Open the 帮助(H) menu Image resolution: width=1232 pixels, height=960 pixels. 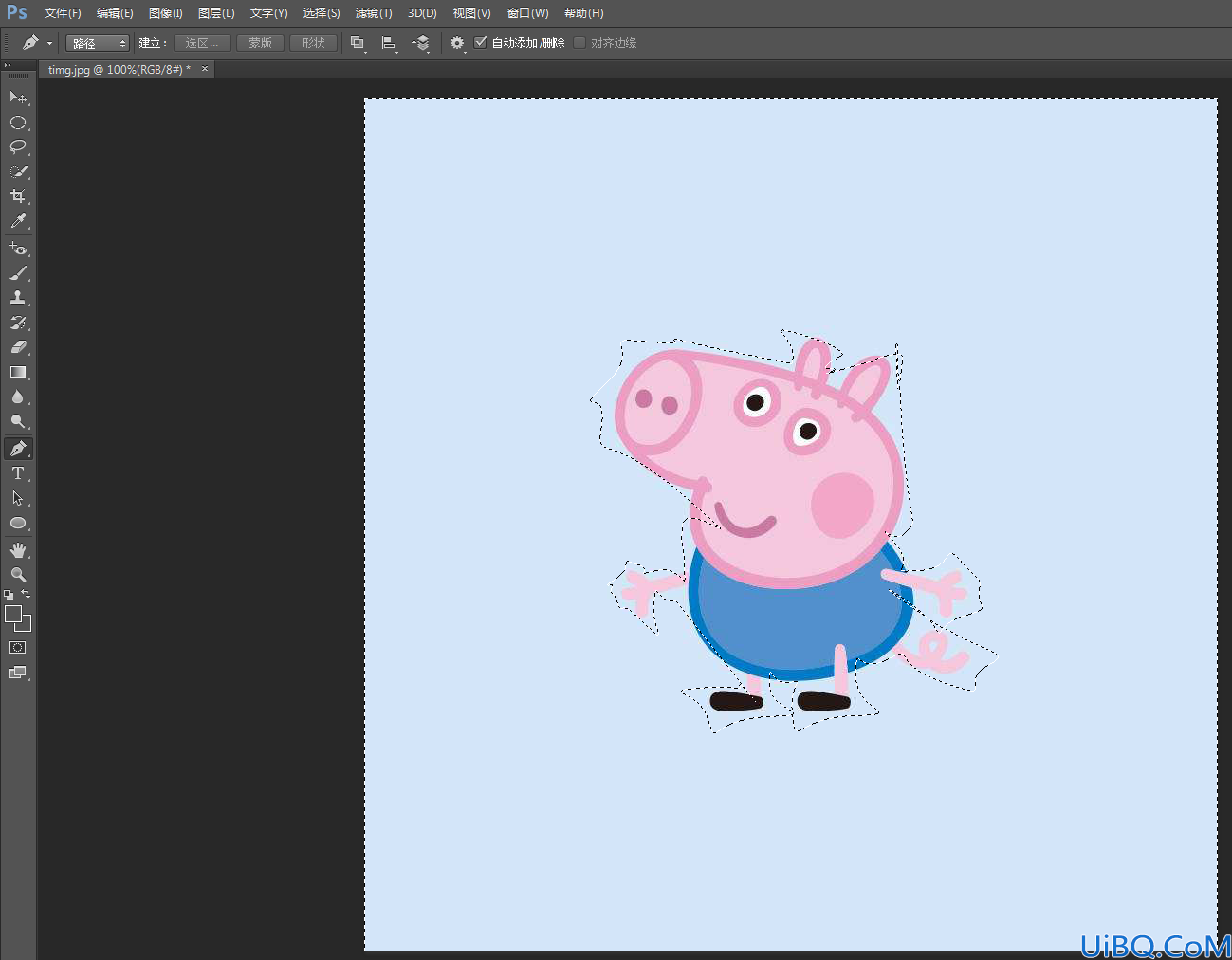pos(583,13)
